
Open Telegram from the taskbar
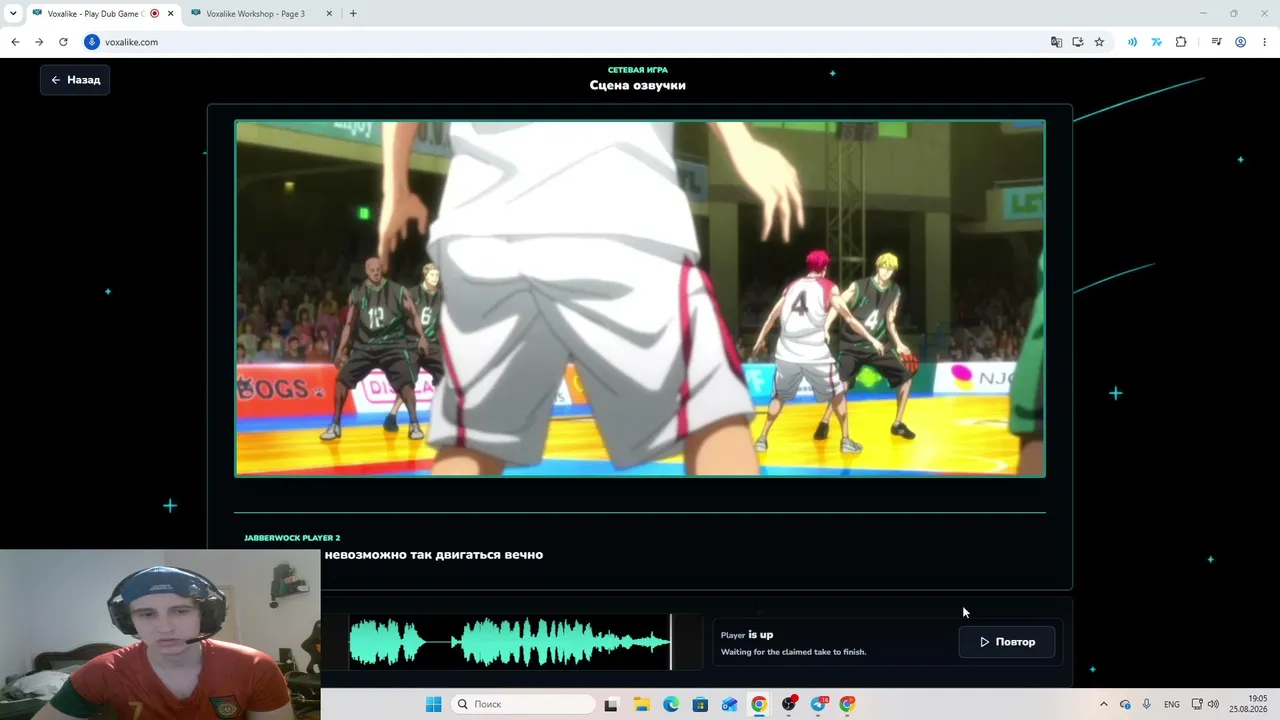(819, 704)
